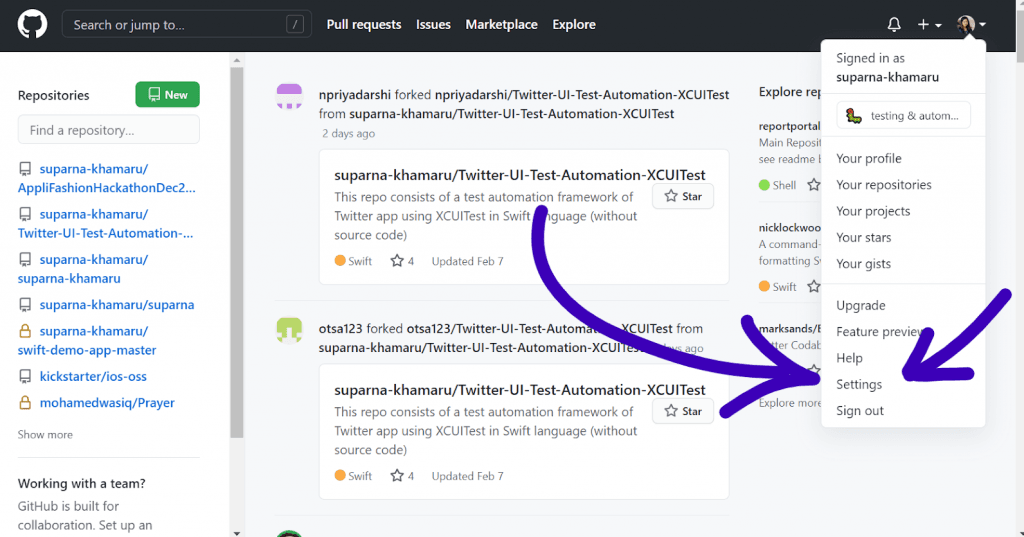Image resolution: width=1024 pixels, height=537 pixels.
Task: Edit the testing & autom... status
Action: (x=903, y=116)
